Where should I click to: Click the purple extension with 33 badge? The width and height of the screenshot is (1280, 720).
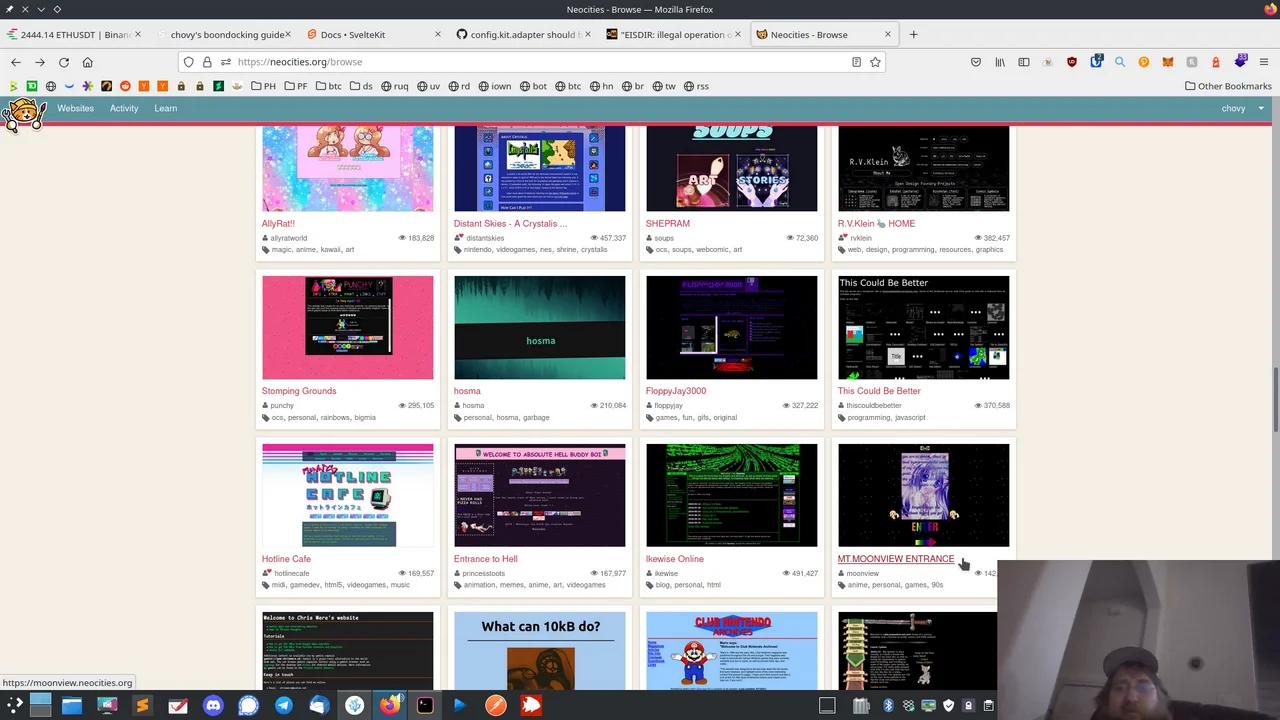click(x=1238, y=61)
